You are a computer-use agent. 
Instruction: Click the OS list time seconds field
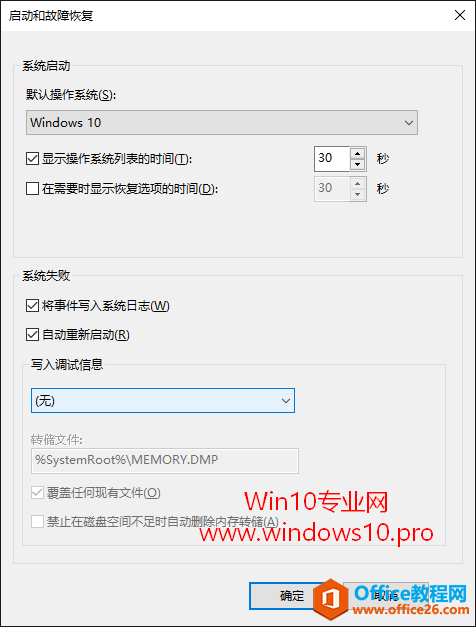tap(332, 159)
